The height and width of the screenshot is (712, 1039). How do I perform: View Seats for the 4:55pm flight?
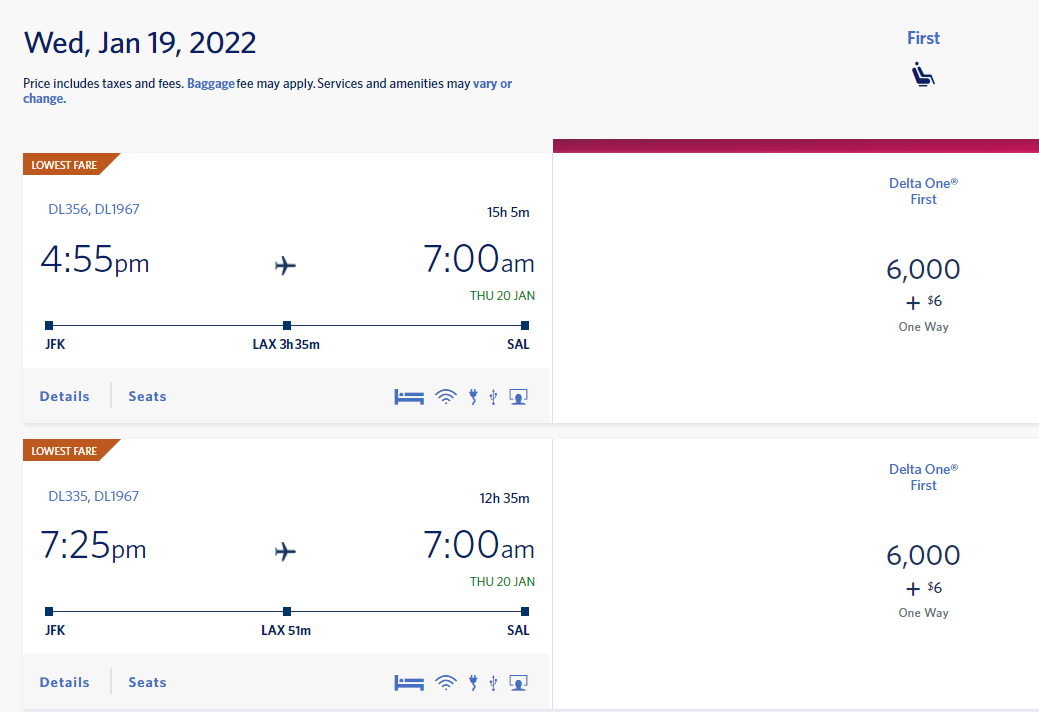[x=147, y=397]
